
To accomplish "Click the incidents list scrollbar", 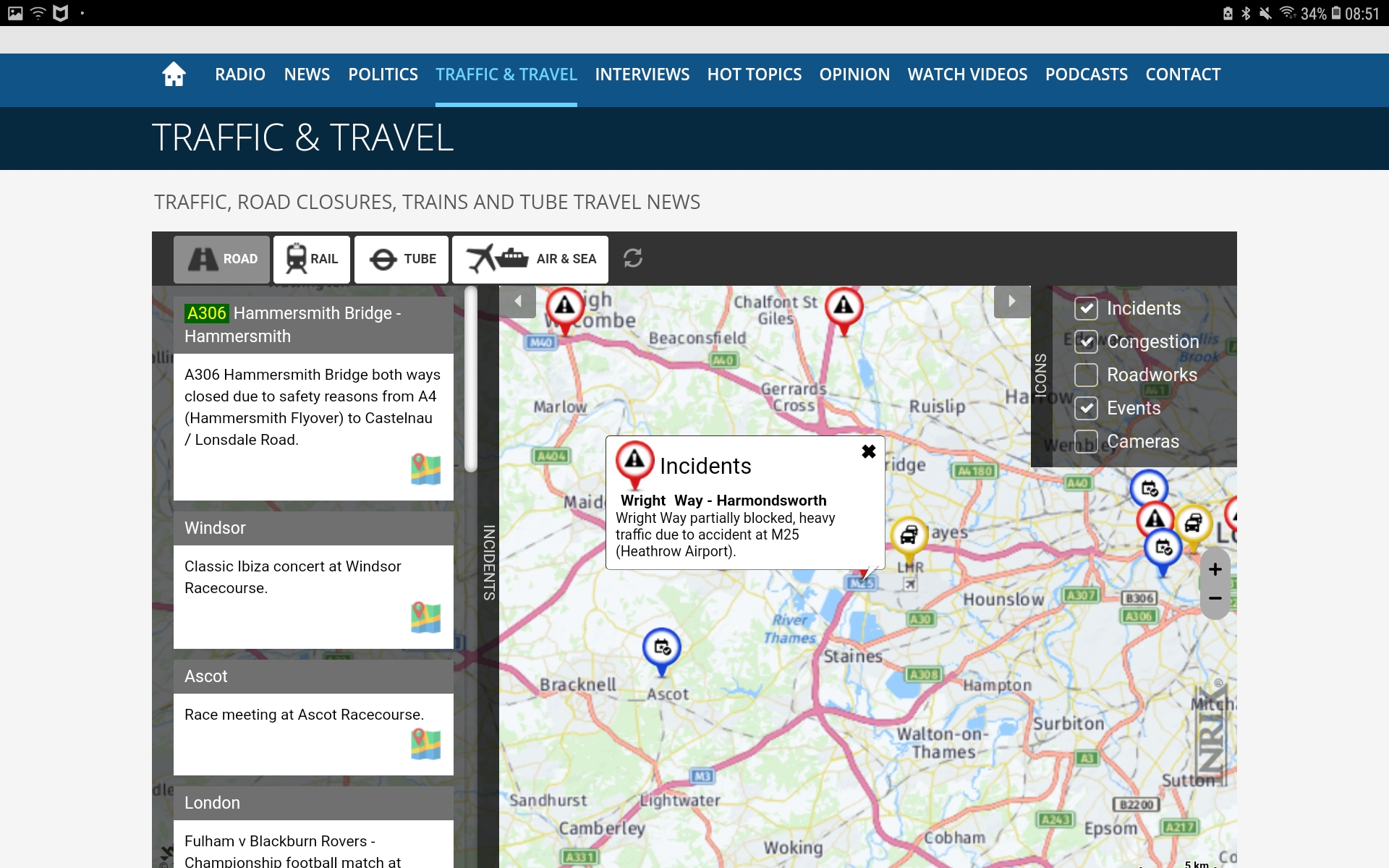I will tap(471, 380).
